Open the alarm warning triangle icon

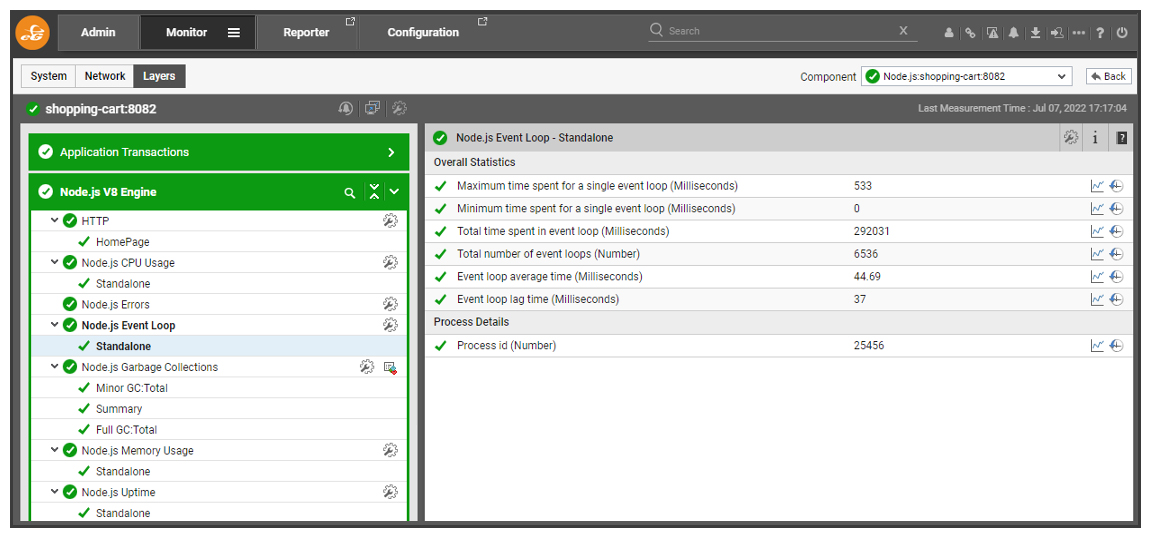coord(992,33)
